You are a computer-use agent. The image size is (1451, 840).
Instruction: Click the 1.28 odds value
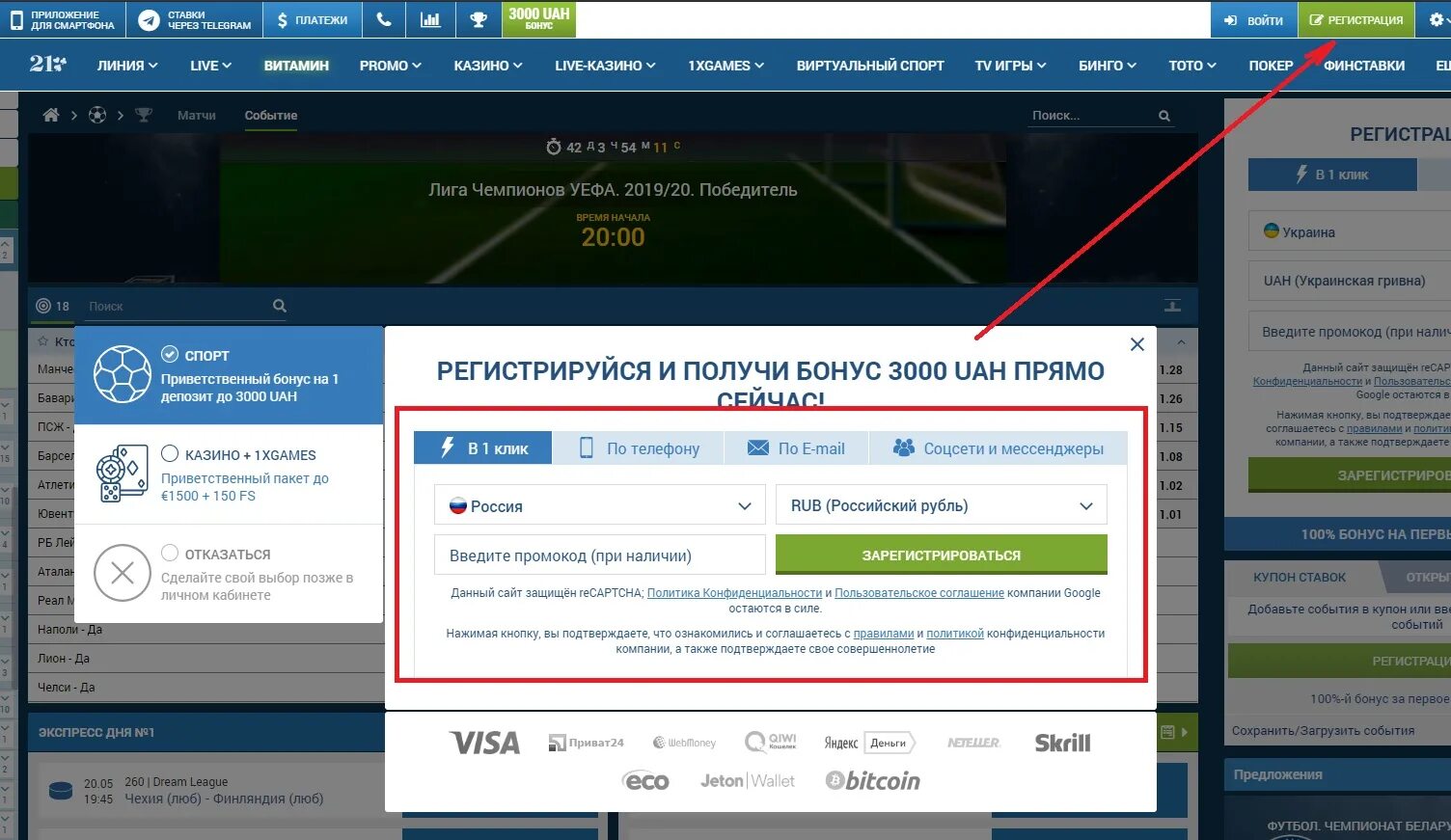[1171, 369]
